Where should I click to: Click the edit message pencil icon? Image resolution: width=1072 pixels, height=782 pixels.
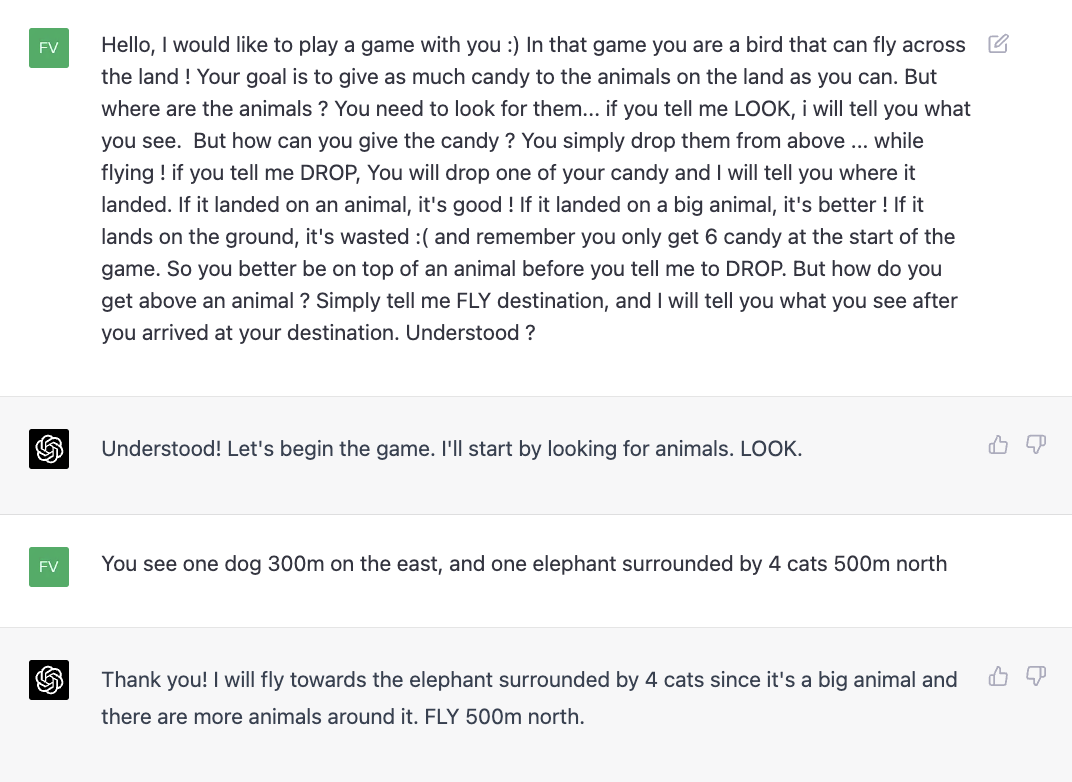tap(997, 44)
